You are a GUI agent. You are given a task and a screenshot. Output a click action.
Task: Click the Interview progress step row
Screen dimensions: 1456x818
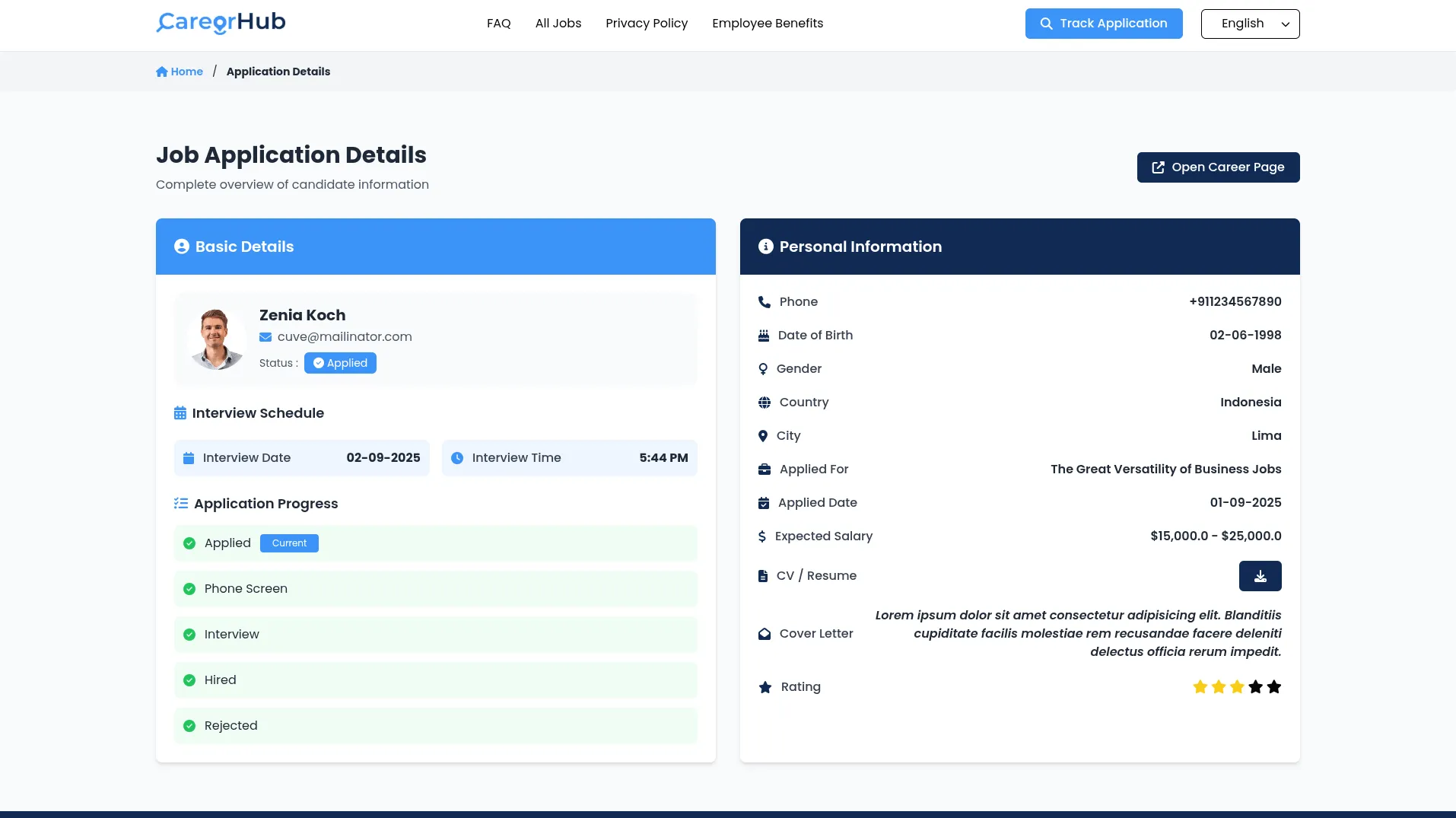coord(435,635)
